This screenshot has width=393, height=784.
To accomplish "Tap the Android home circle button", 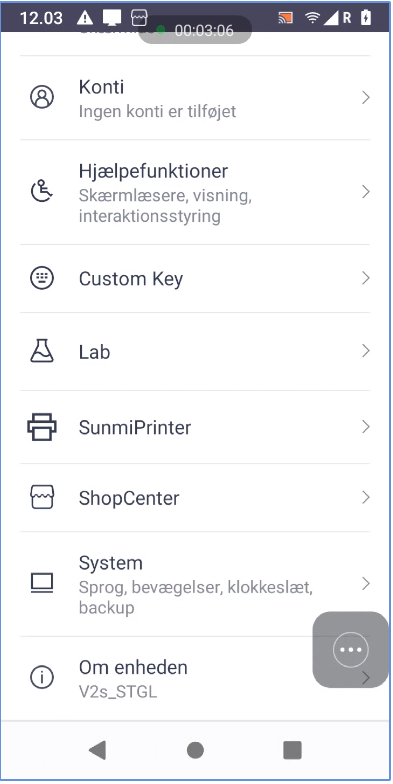I will click(195, 750).
